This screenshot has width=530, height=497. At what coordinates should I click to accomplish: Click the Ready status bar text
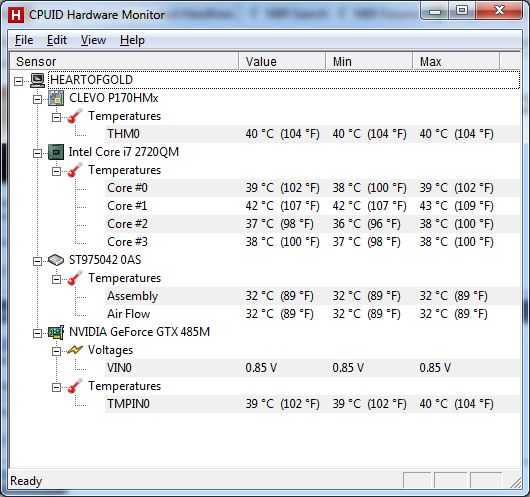[26, 481]
